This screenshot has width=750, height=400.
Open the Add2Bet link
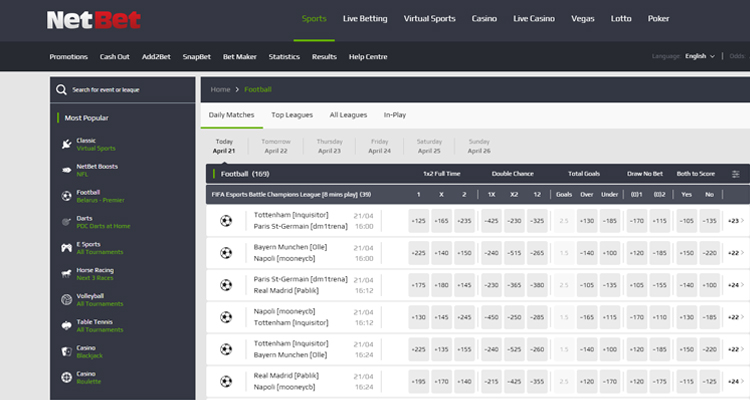pyautogui.click(x=156, y=56)
